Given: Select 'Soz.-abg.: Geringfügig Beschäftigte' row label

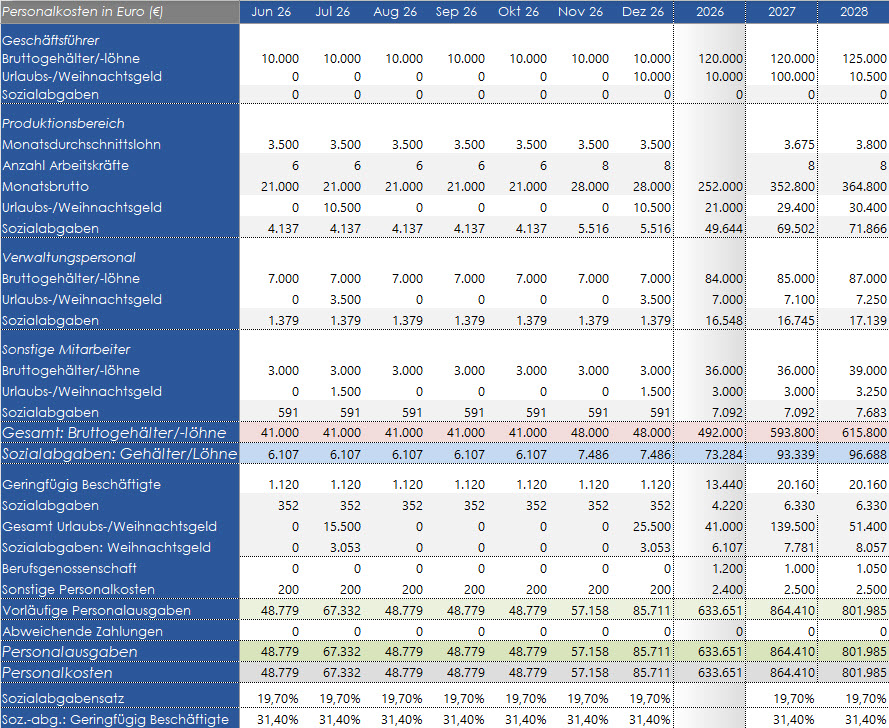Looking at the screenshot, I should pyautogui.click(x=115, y=719).
